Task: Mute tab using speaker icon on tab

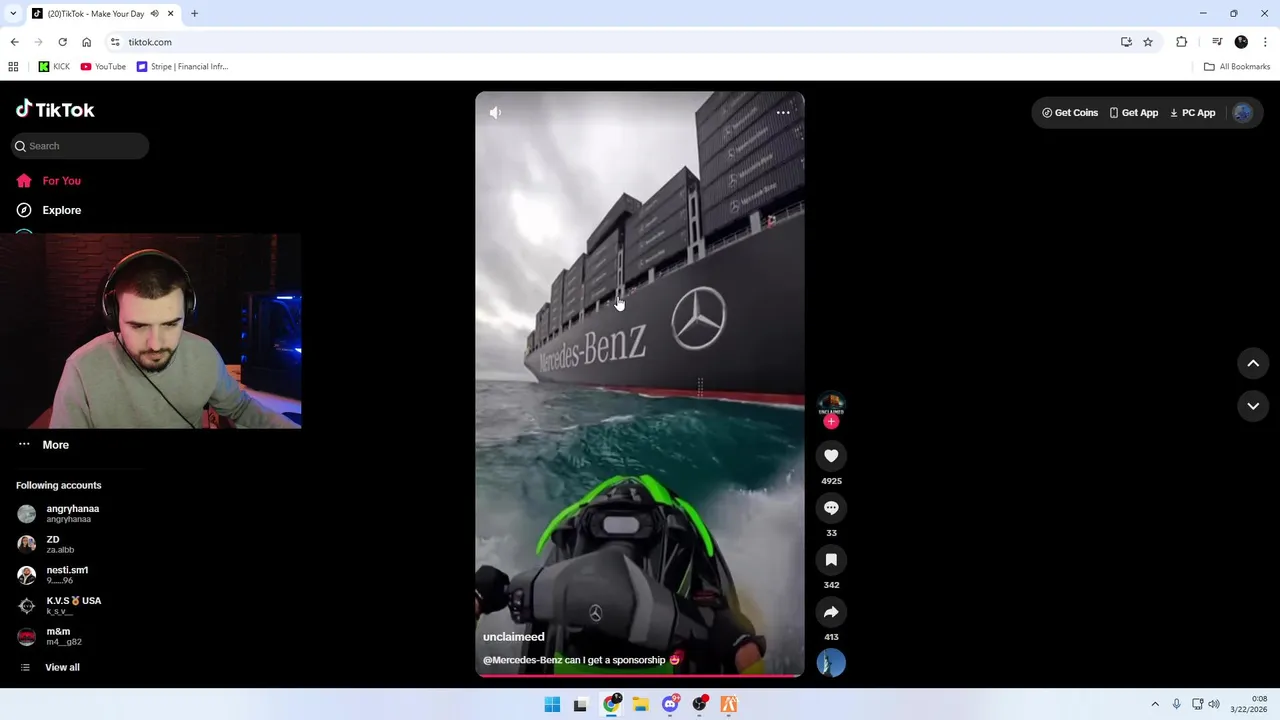Action: (155, 14)
